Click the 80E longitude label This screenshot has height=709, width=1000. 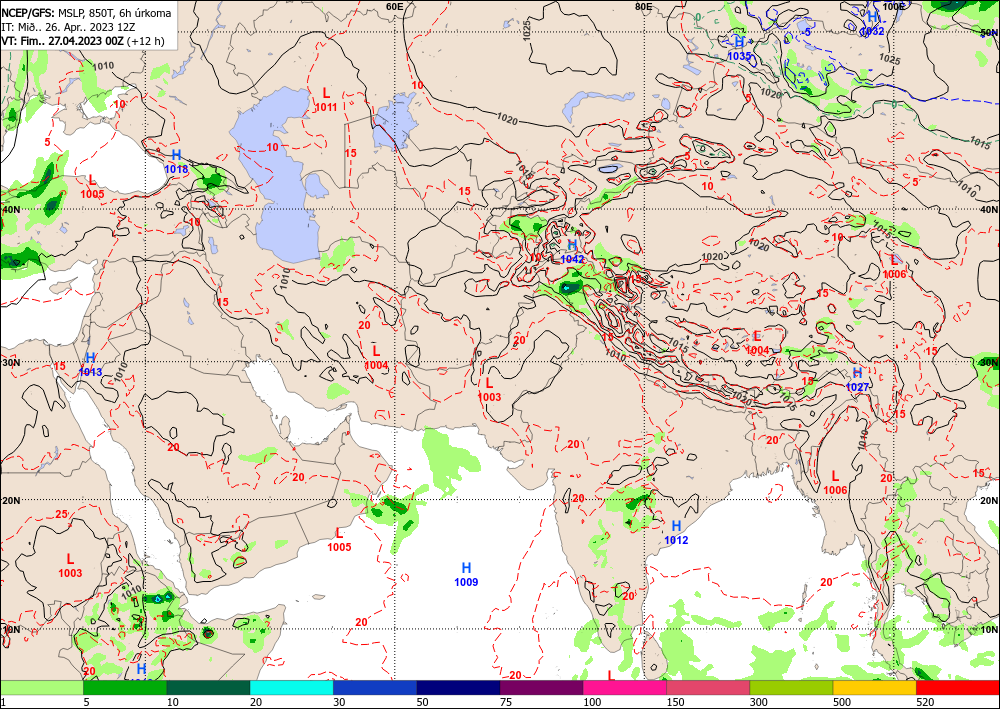click(643, 6)
